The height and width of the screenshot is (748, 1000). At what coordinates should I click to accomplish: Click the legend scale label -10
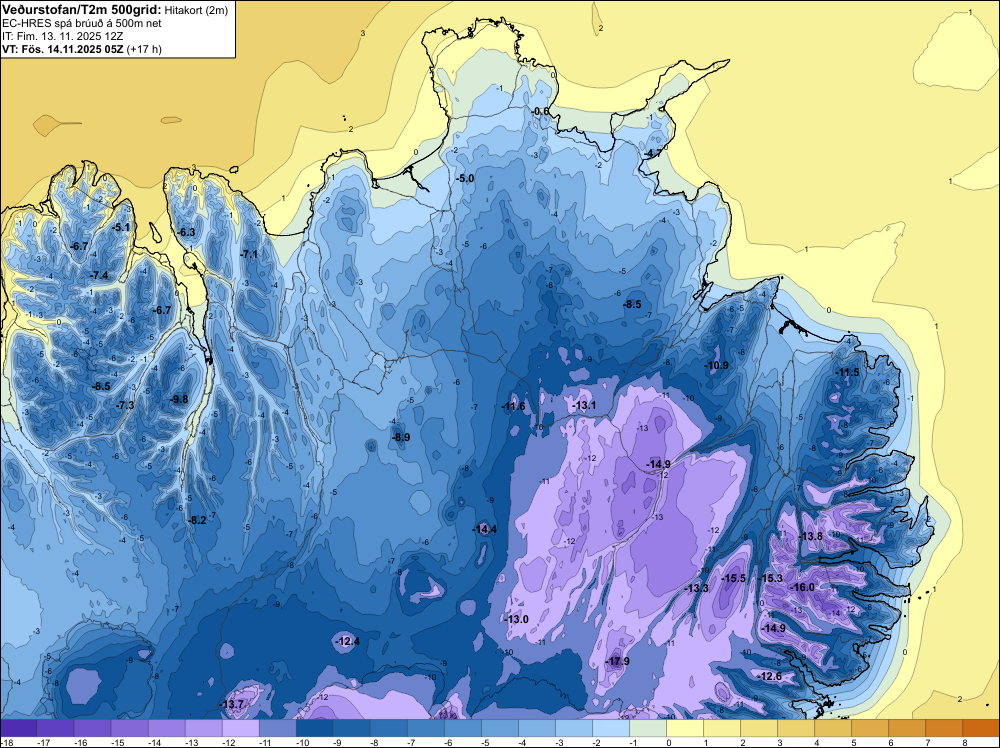(302, 742)
